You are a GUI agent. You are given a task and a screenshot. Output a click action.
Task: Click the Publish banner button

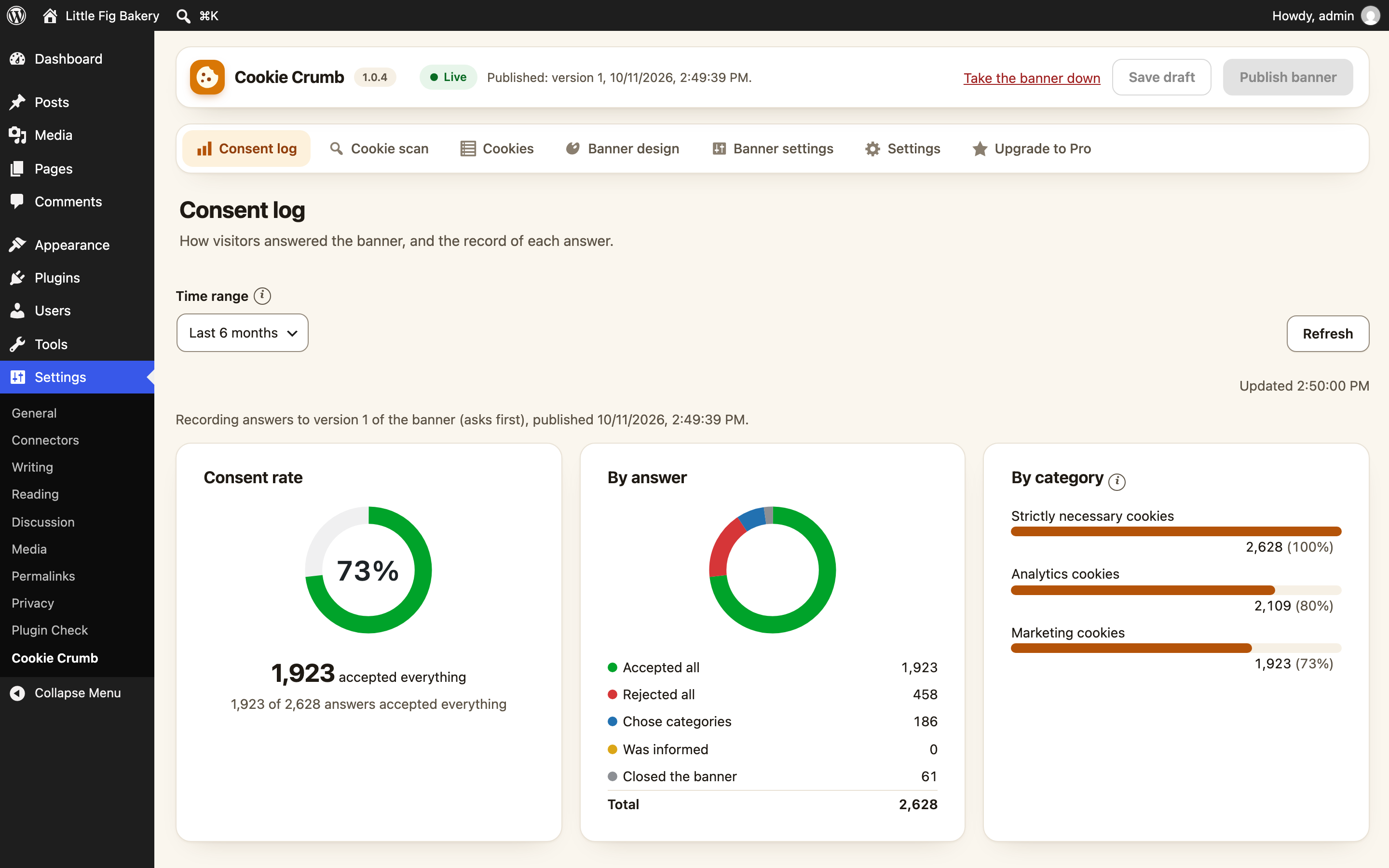pyautogui.click(x=1288, y=77)
